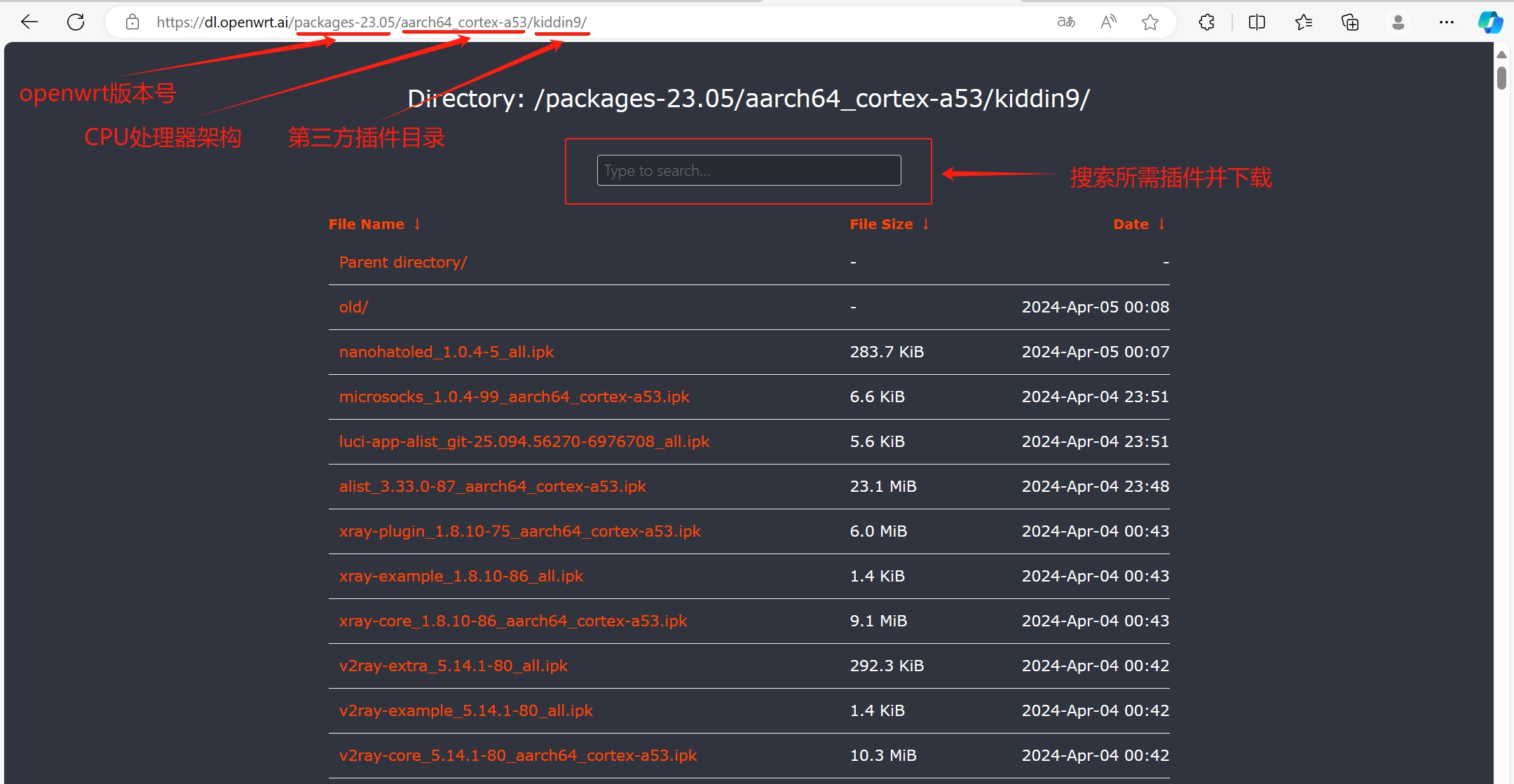Download nanohatoled_1.0.4-5_all.ipk
Image resolution: width=1514 pixels, height=784 pixels.
pos(446,352)
